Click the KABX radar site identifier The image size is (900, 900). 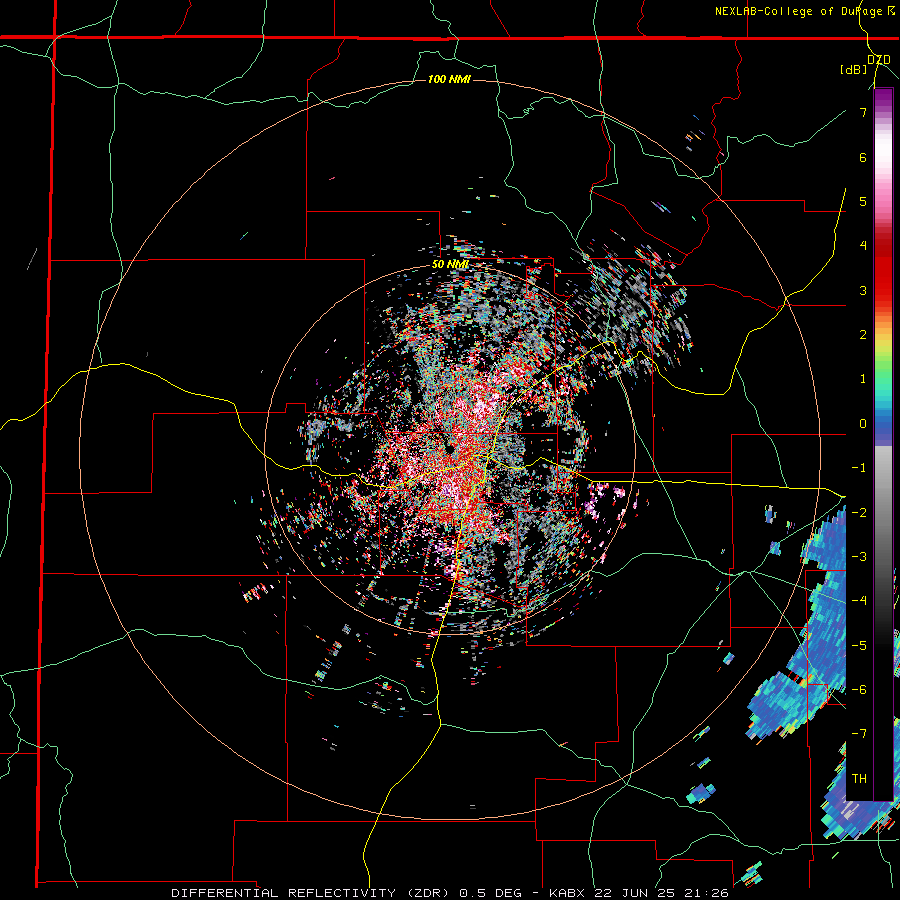[566, 893]
